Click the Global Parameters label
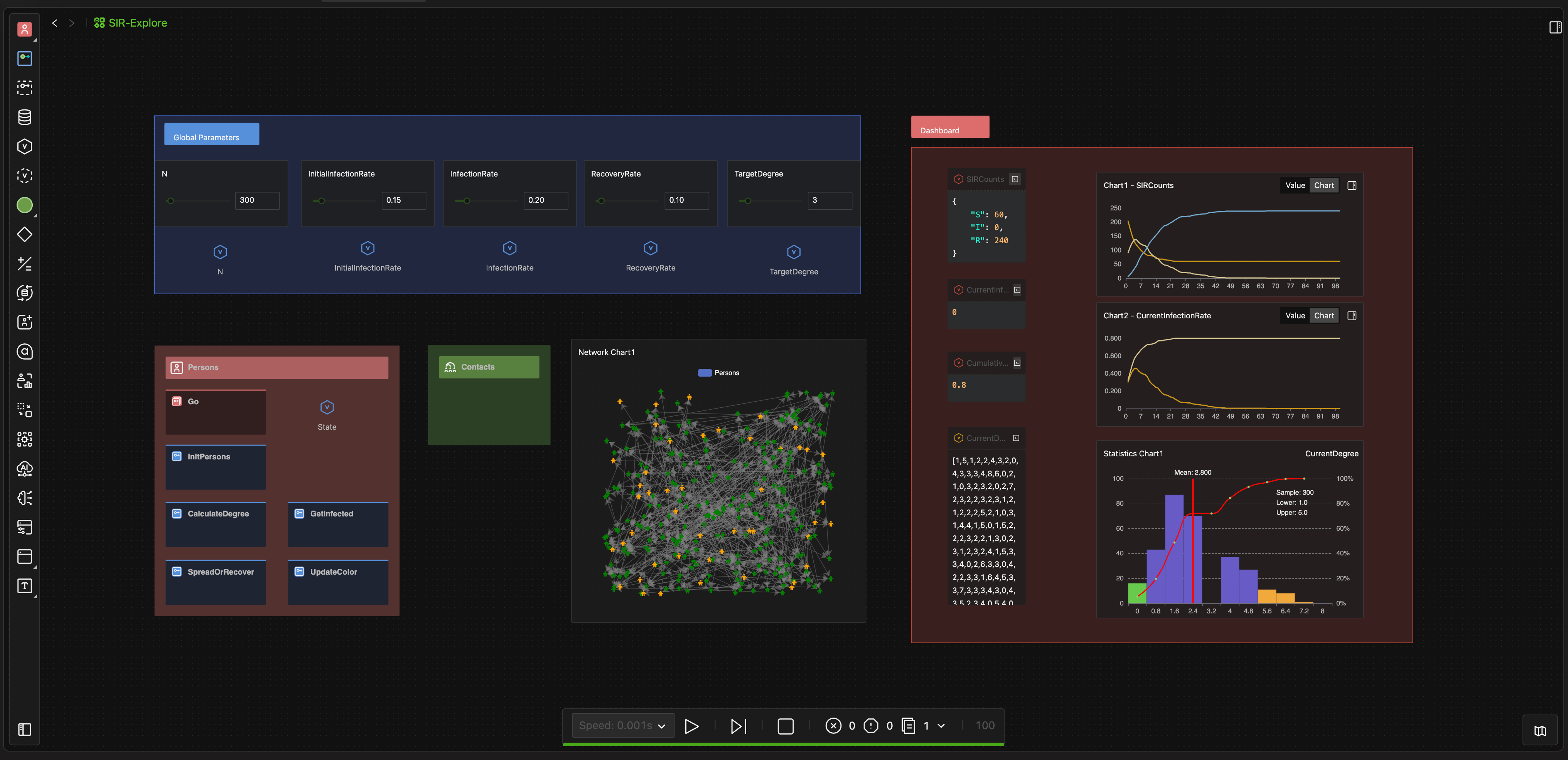This screenshot has width=1568, height=760. pos(211,135)
